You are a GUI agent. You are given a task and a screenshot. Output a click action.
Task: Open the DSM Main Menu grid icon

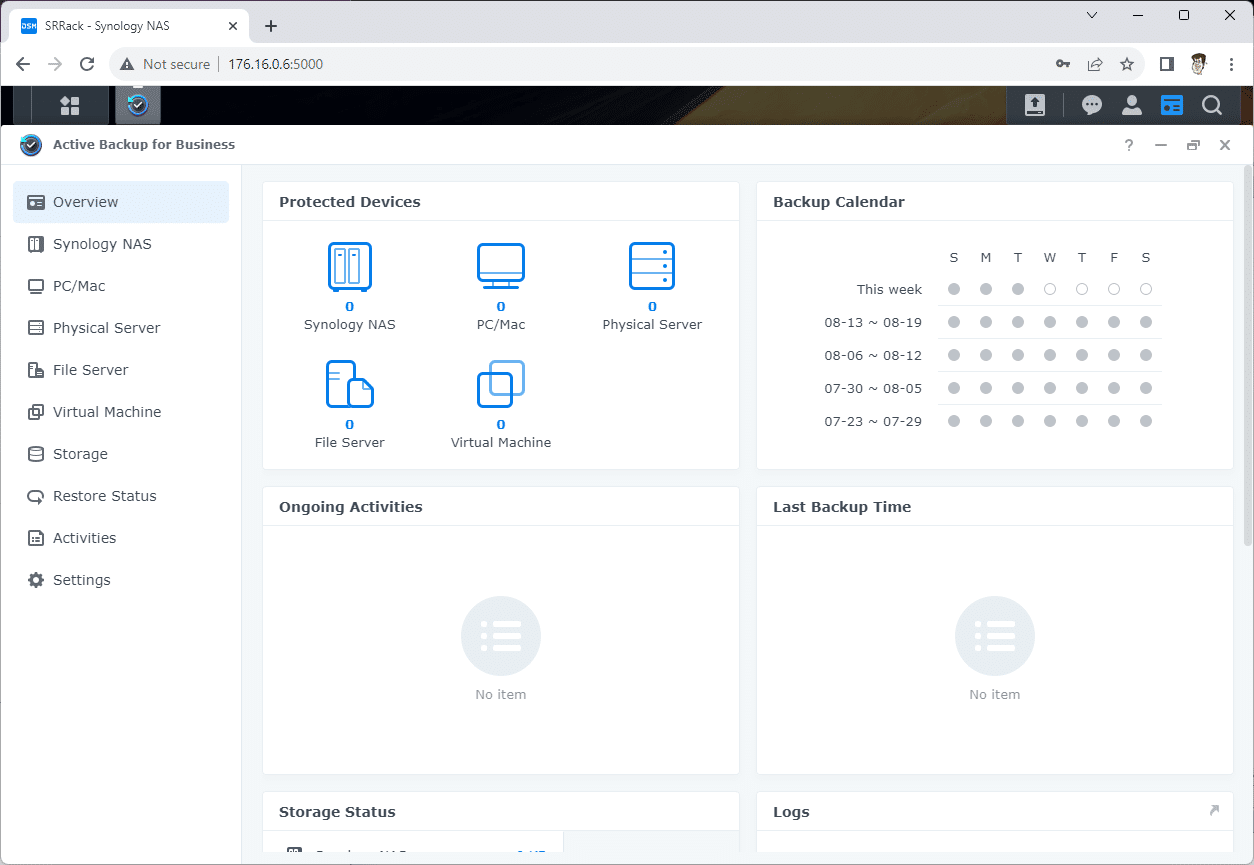69,105
